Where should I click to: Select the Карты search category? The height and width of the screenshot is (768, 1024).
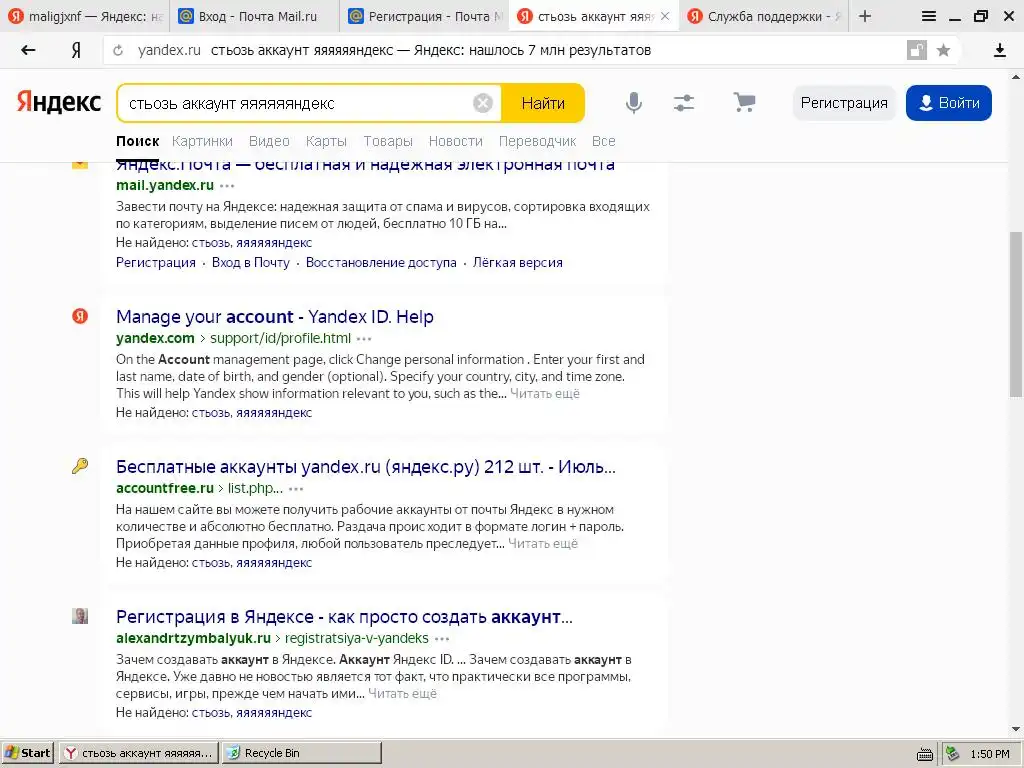(x=326, y=141)
